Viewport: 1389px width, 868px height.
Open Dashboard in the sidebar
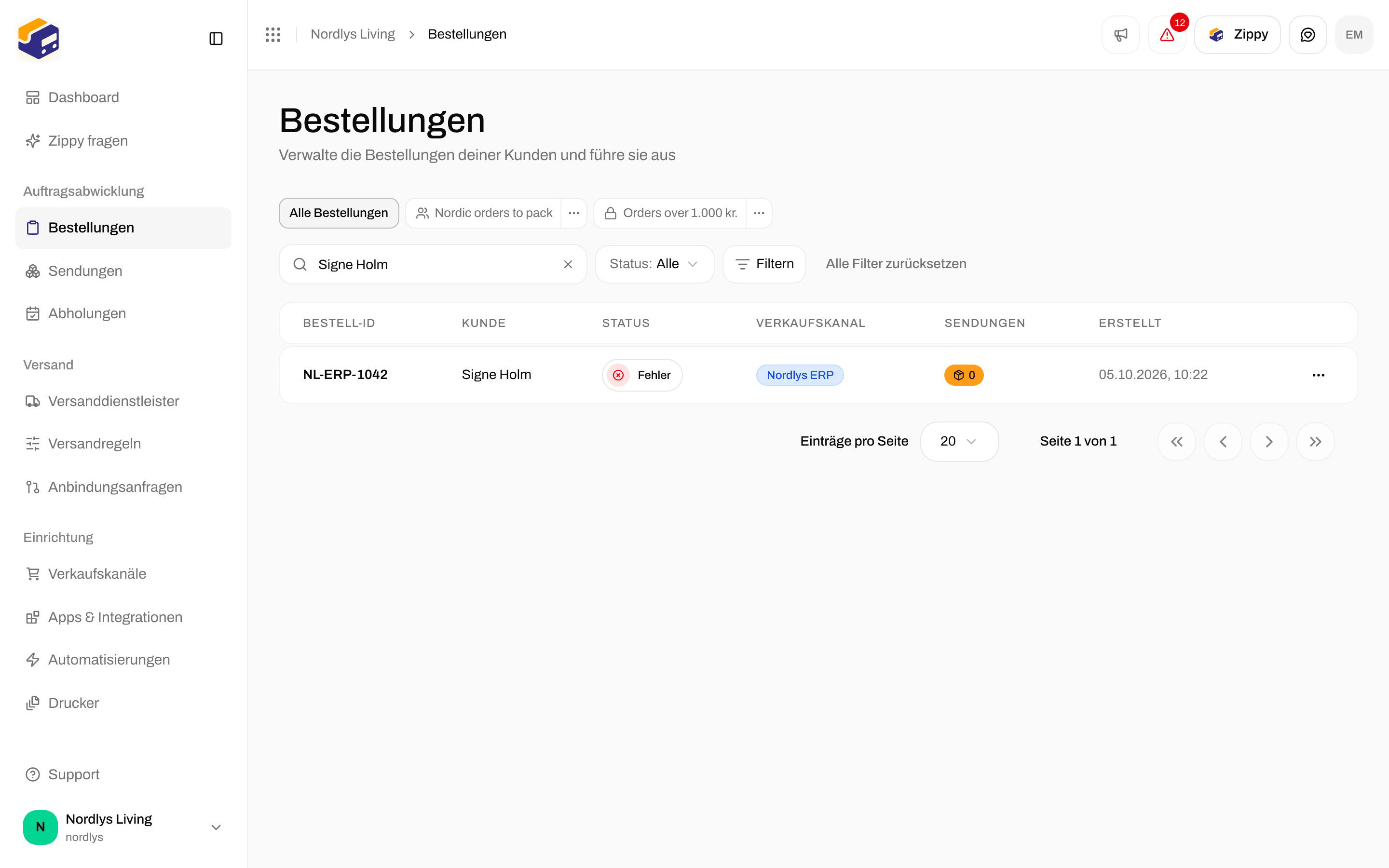point(123,97)
